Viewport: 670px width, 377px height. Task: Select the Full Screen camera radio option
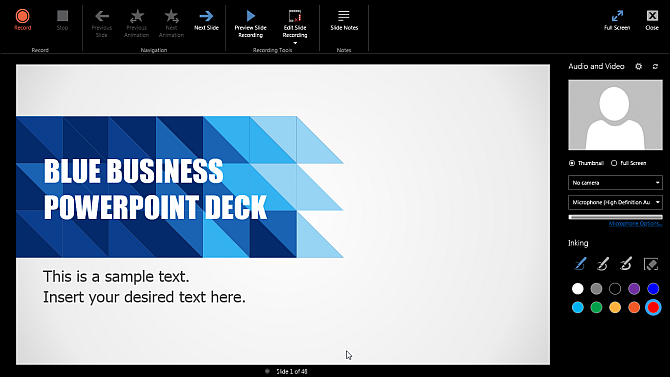click(x=614, y=163)
